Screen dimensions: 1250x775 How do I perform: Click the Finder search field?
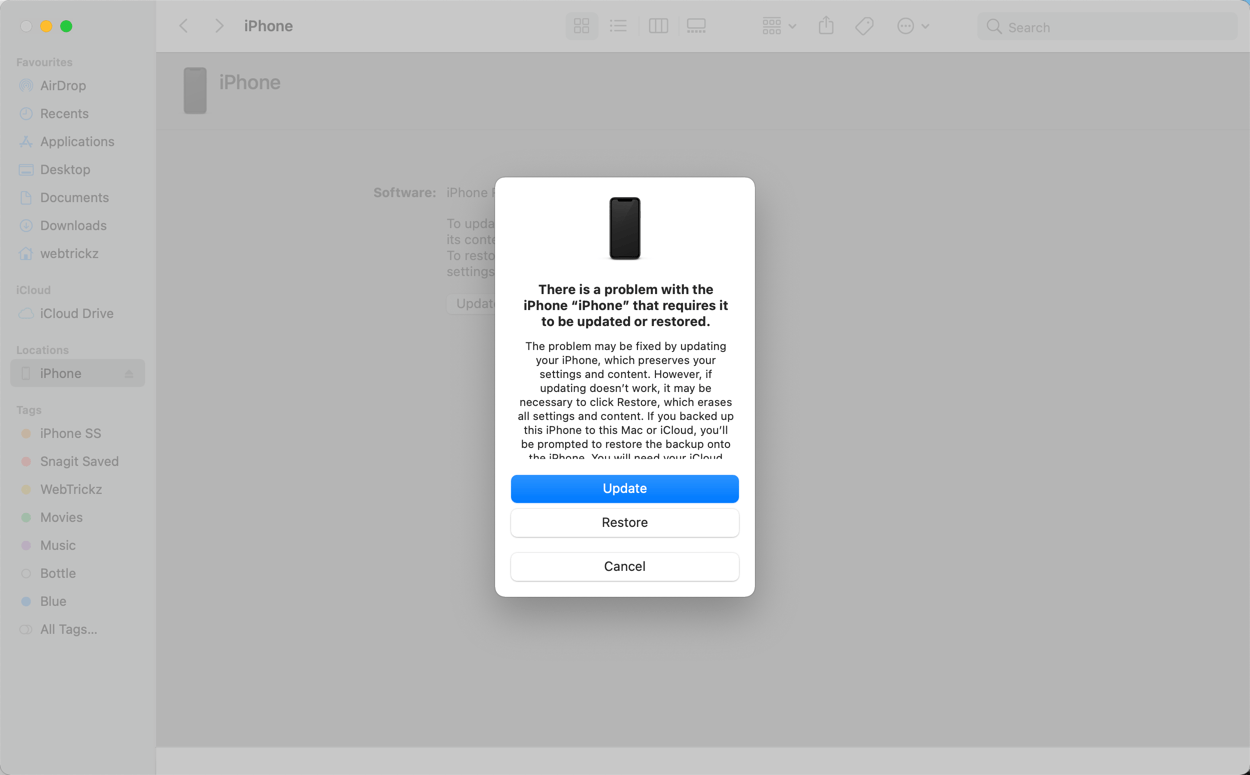[1108, 27]
